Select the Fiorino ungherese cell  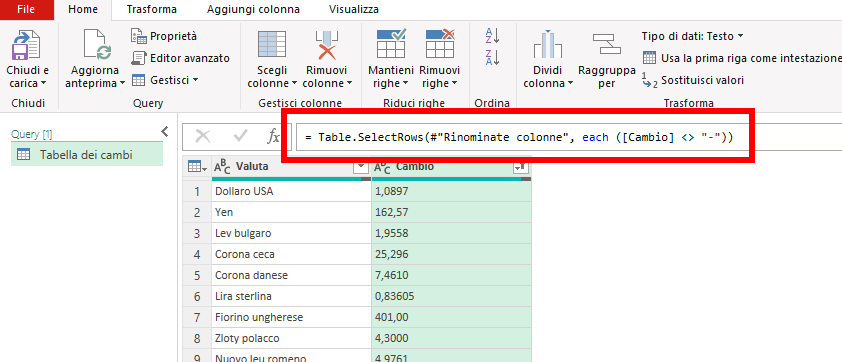pos(291,317)
